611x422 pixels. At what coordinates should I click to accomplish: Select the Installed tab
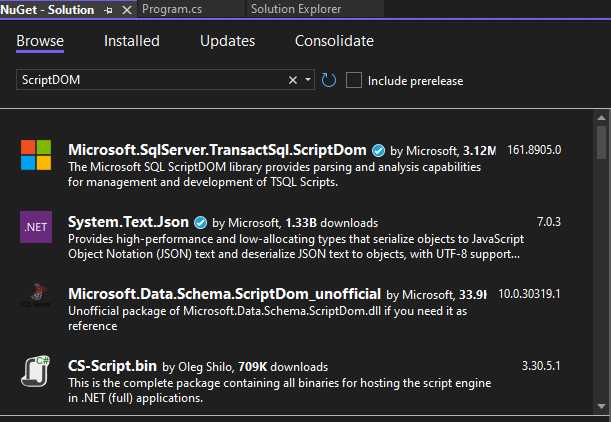(132, 41)
